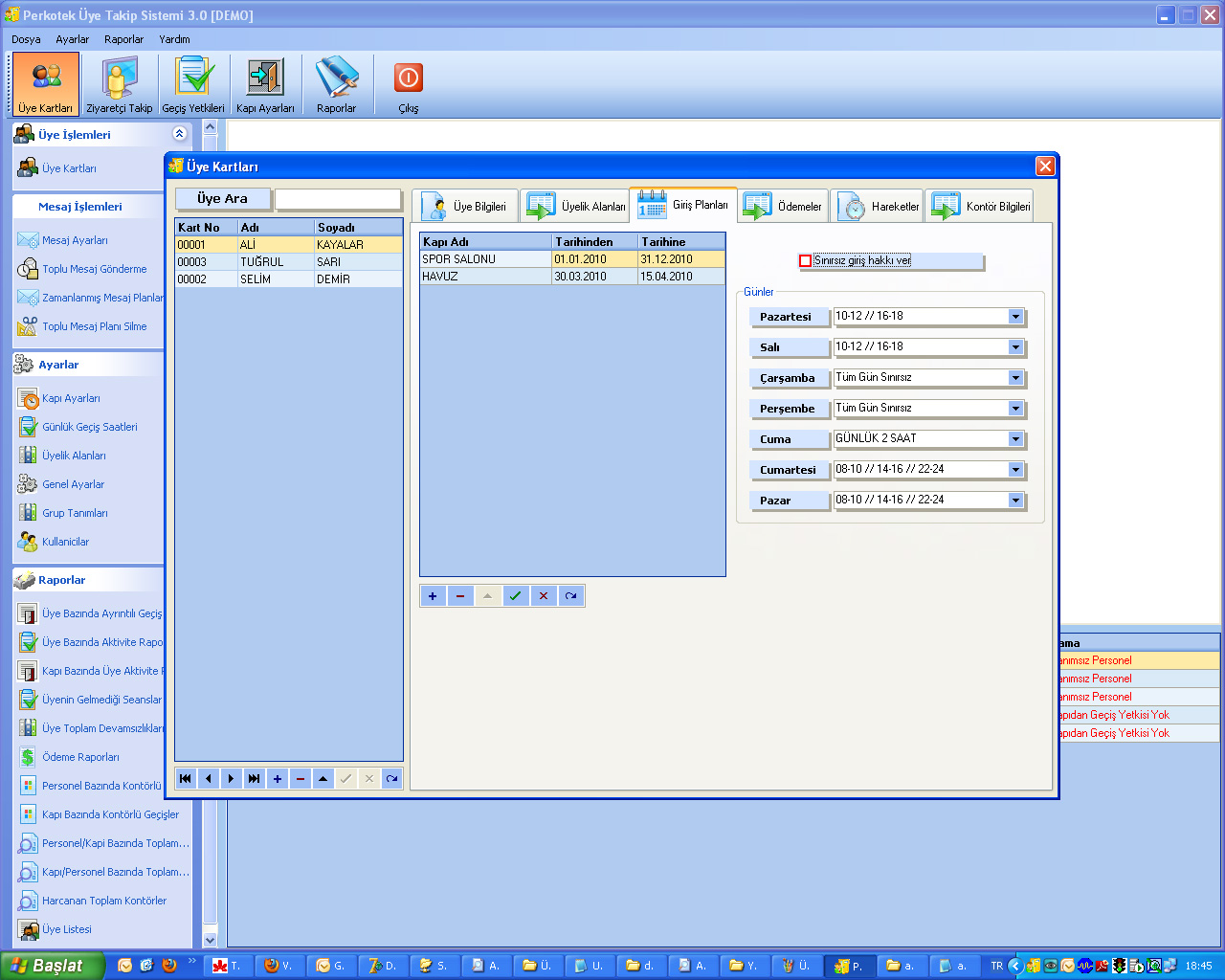The height and width of the screenshot is (980, 1225).
Task: Switch to the Ödemeler tab
Action: [783, 207]
